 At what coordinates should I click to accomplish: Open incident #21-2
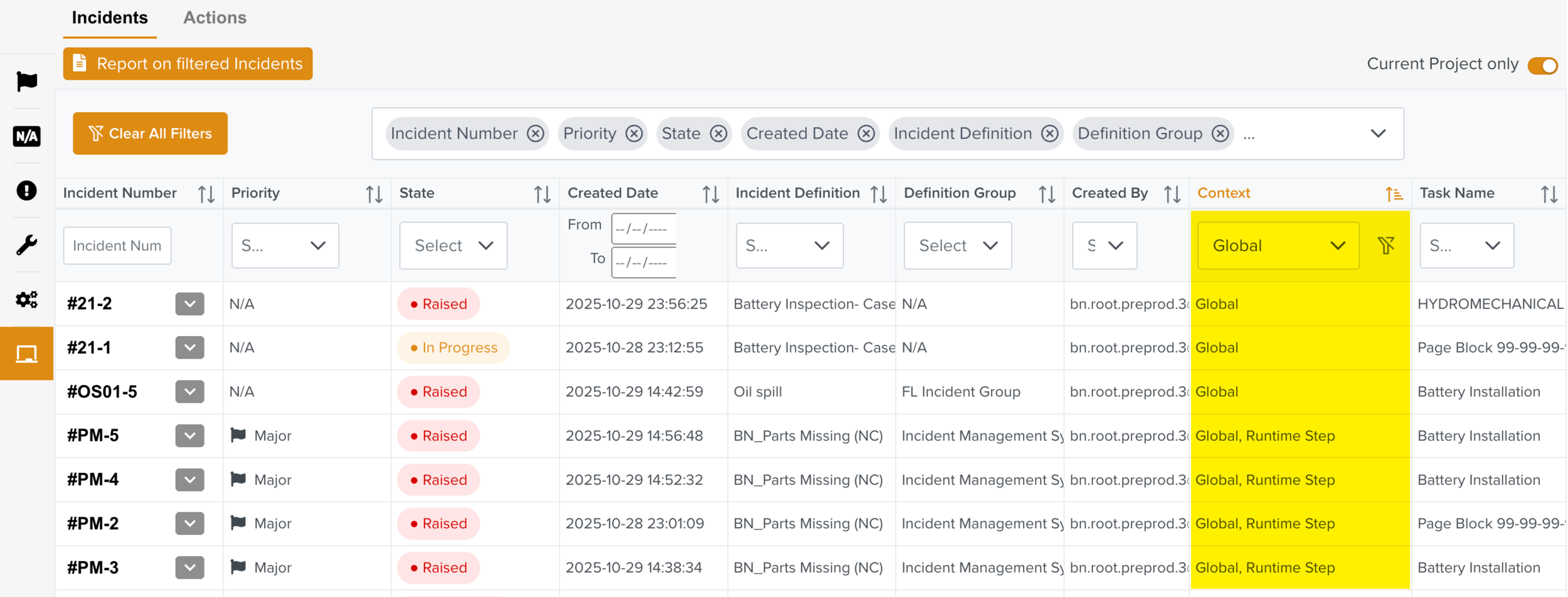pos(89,304)
